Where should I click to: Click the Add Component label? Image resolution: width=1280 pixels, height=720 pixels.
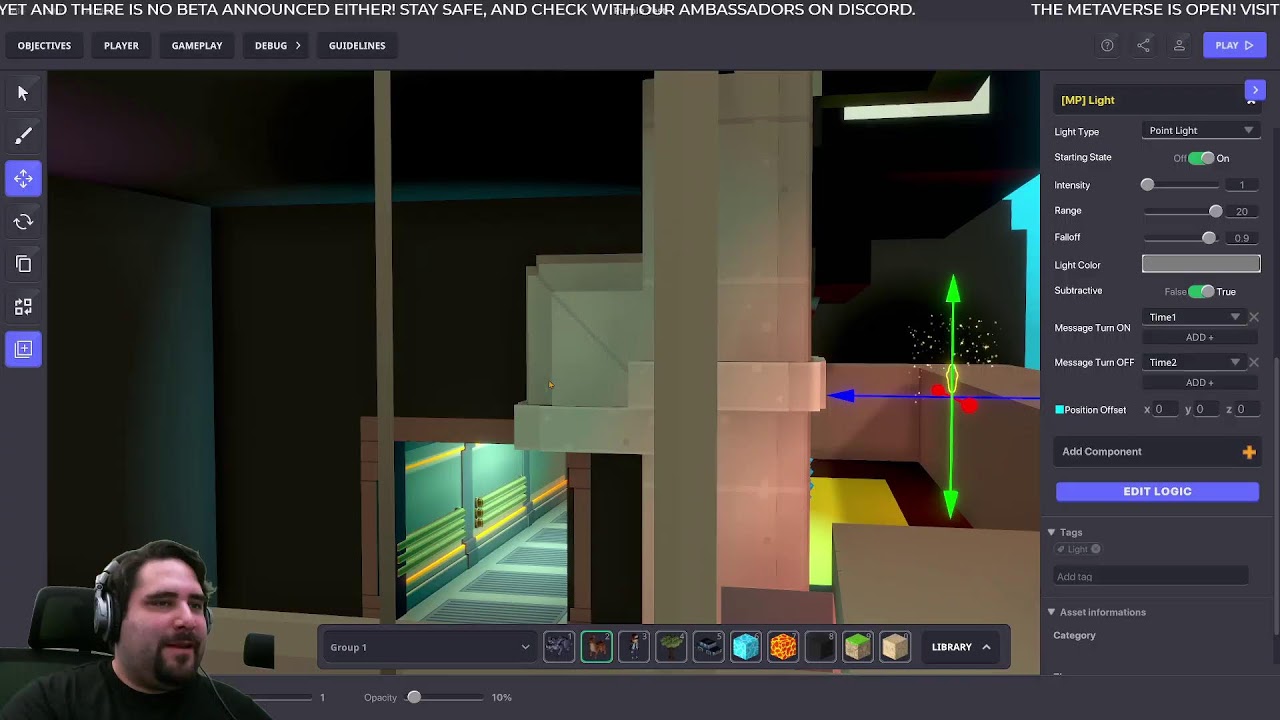pos(1101,452)
